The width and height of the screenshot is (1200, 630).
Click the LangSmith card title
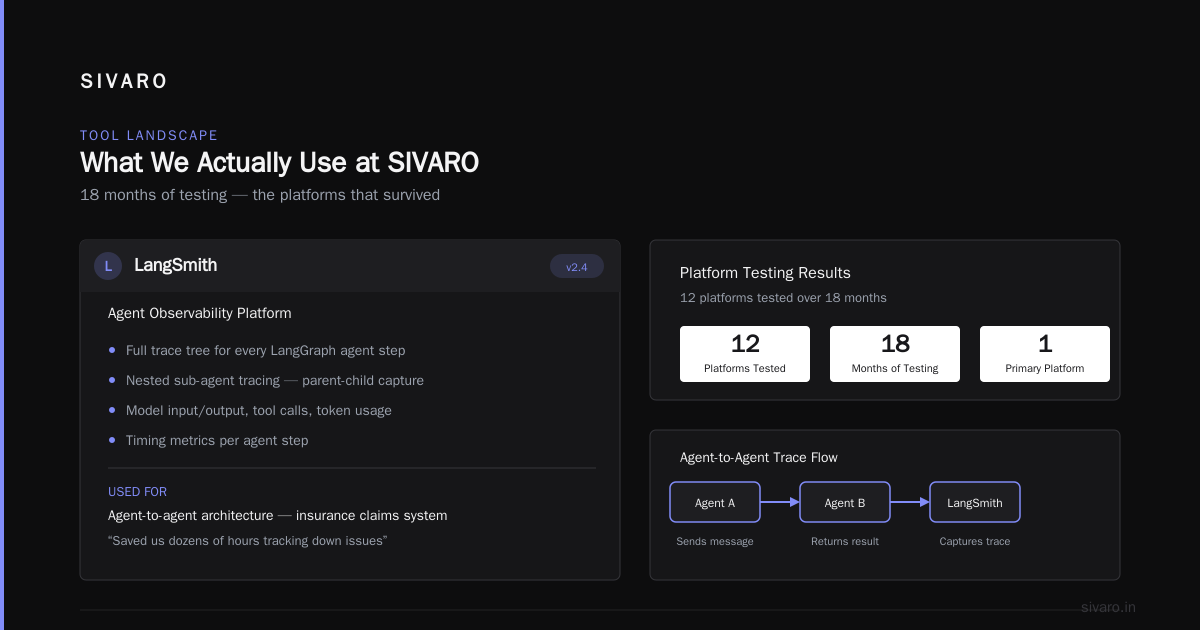(x=175, y=266)
